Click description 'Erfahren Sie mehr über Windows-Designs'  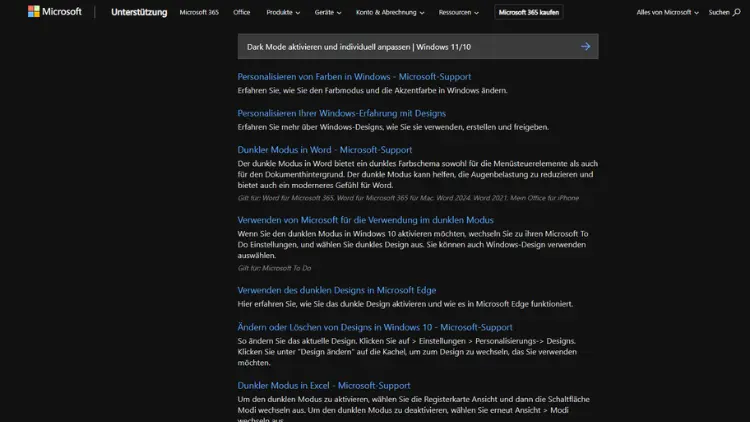(393, 127)
